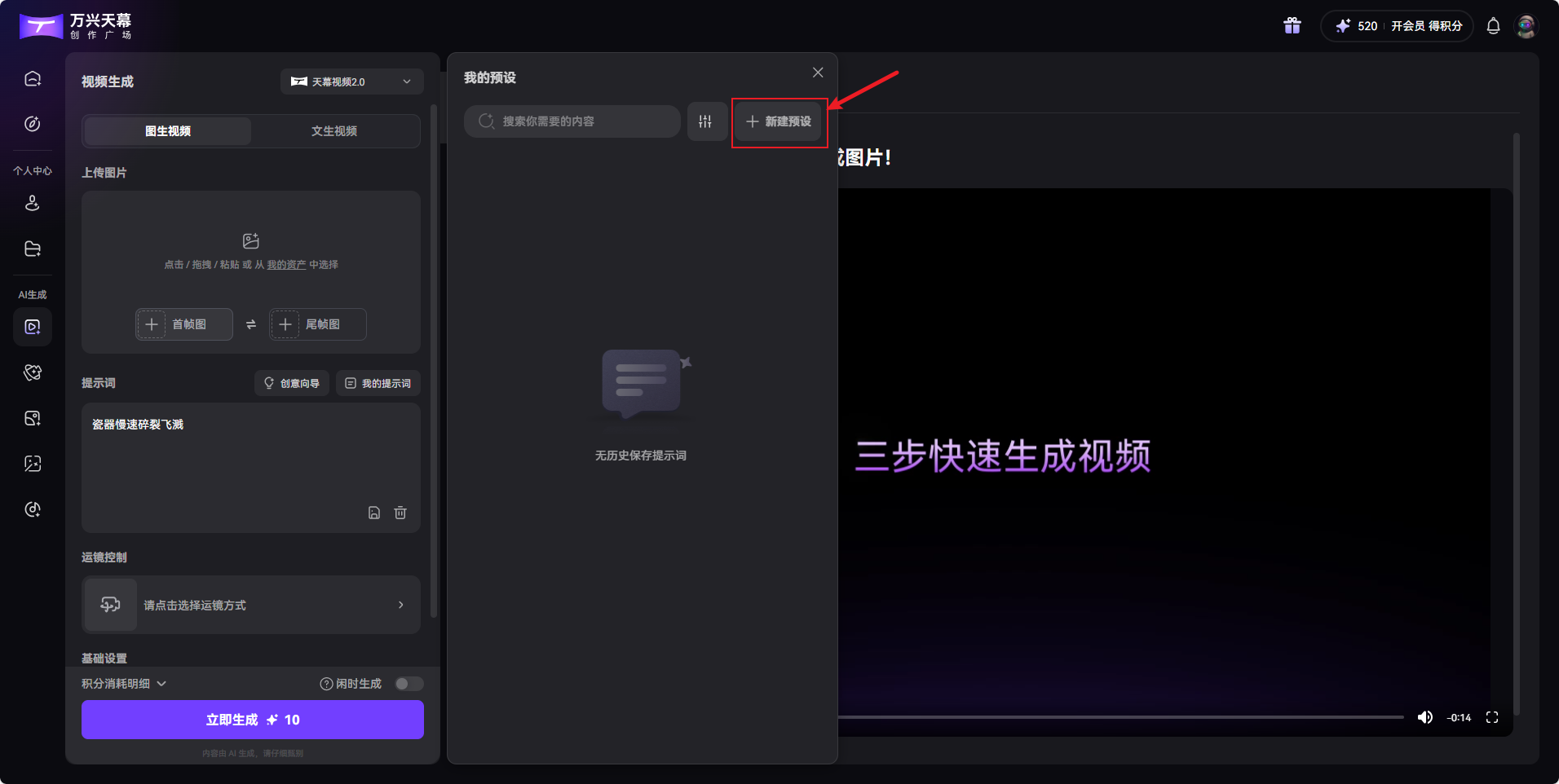
Task: Open the filter icon beside preset search box
Action: pos(706,121)
